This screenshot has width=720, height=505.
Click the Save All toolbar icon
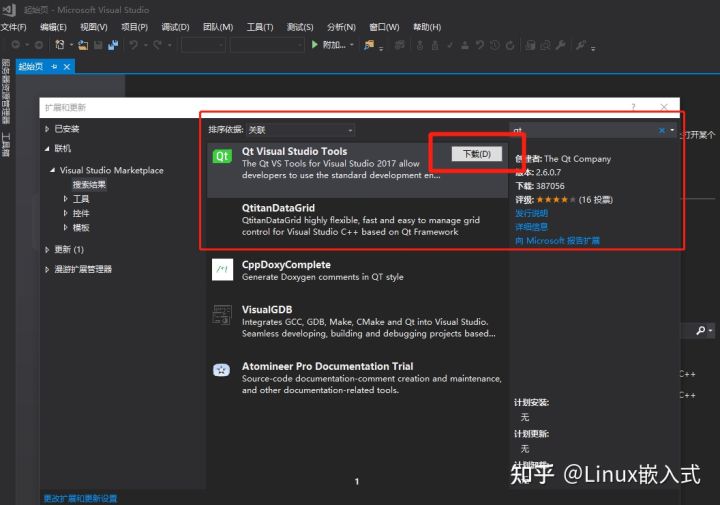[111, 45]
